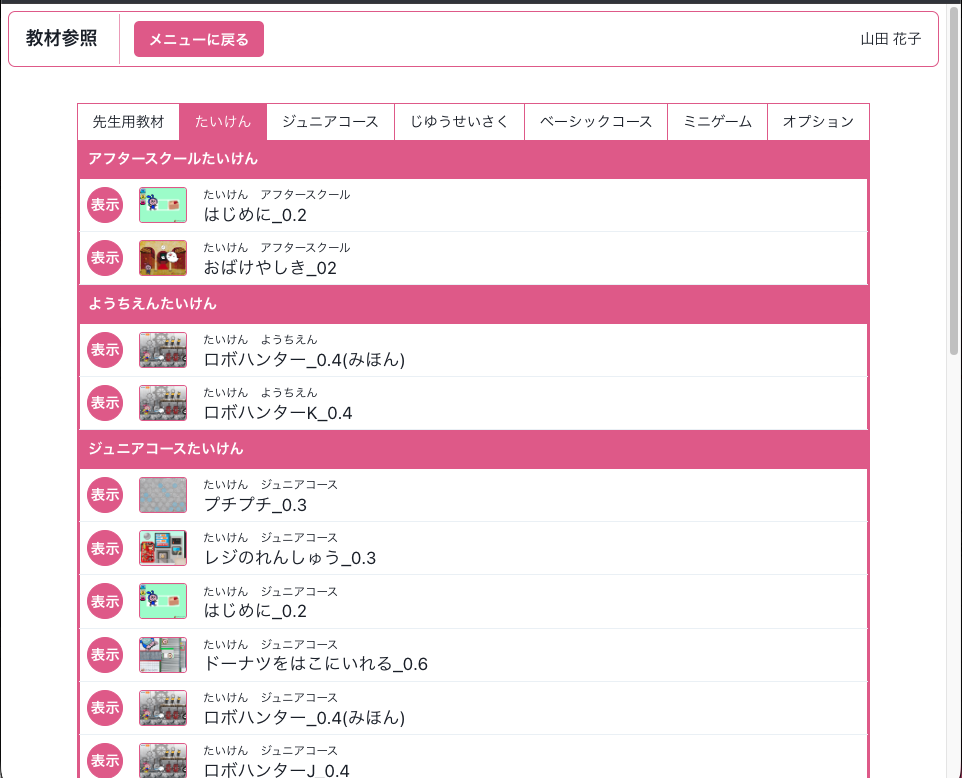
Task: Select the プチプチ_0.3 thumbnail
Action: pos(162,495)
